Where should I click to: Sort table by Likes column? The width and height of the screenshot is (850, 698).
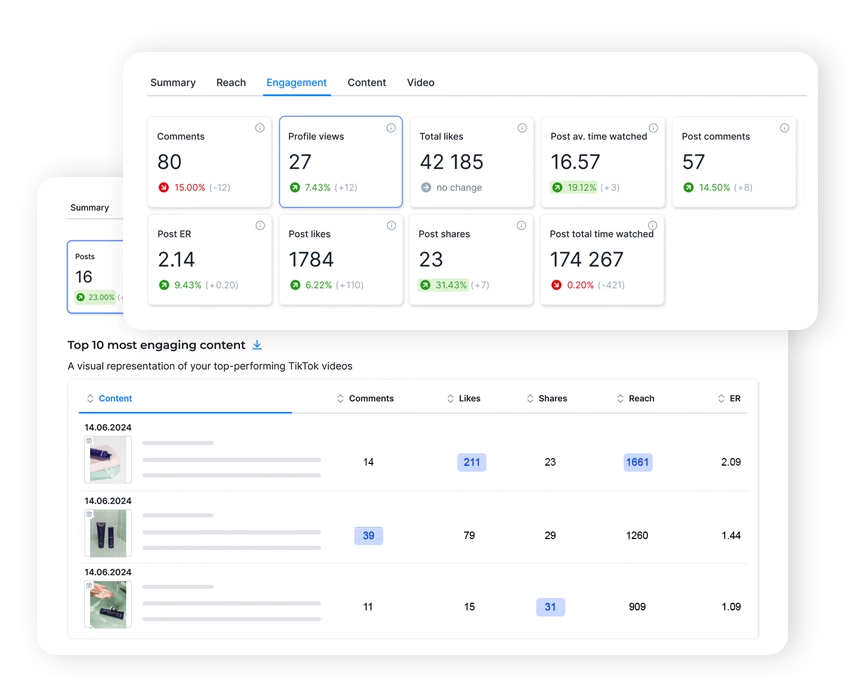tap(463, 398)
